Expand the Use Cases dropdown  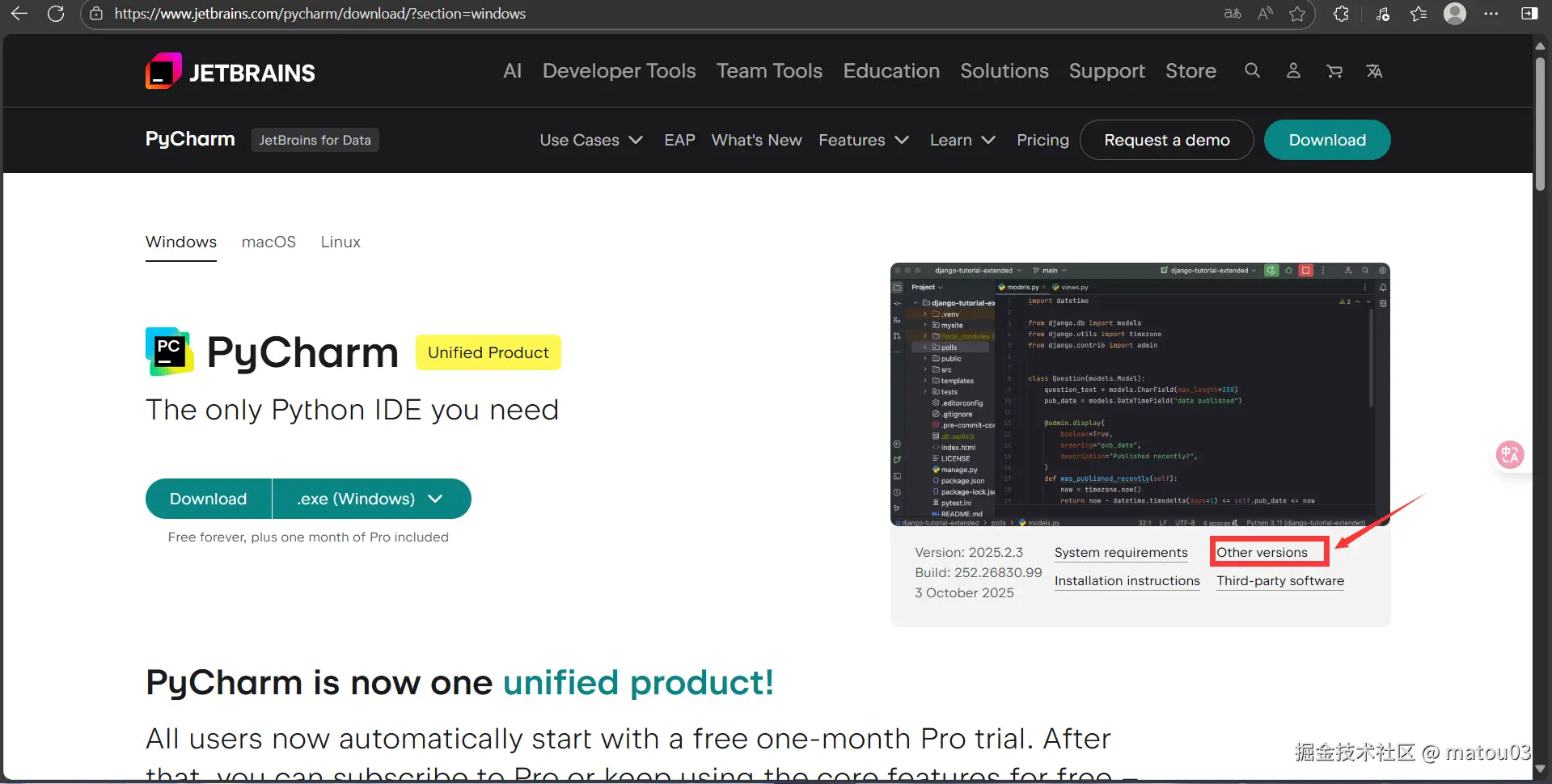(591, 140)
